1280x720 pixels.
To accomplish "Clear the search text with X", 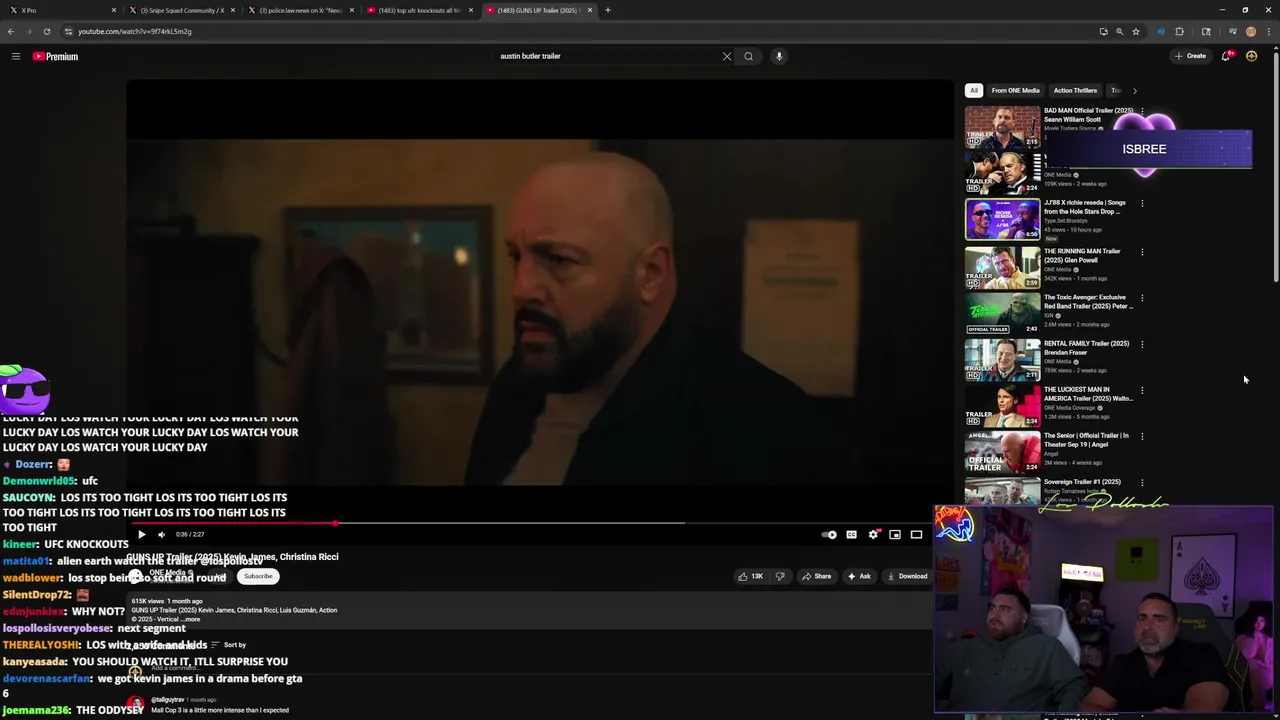I will (727, 56).
